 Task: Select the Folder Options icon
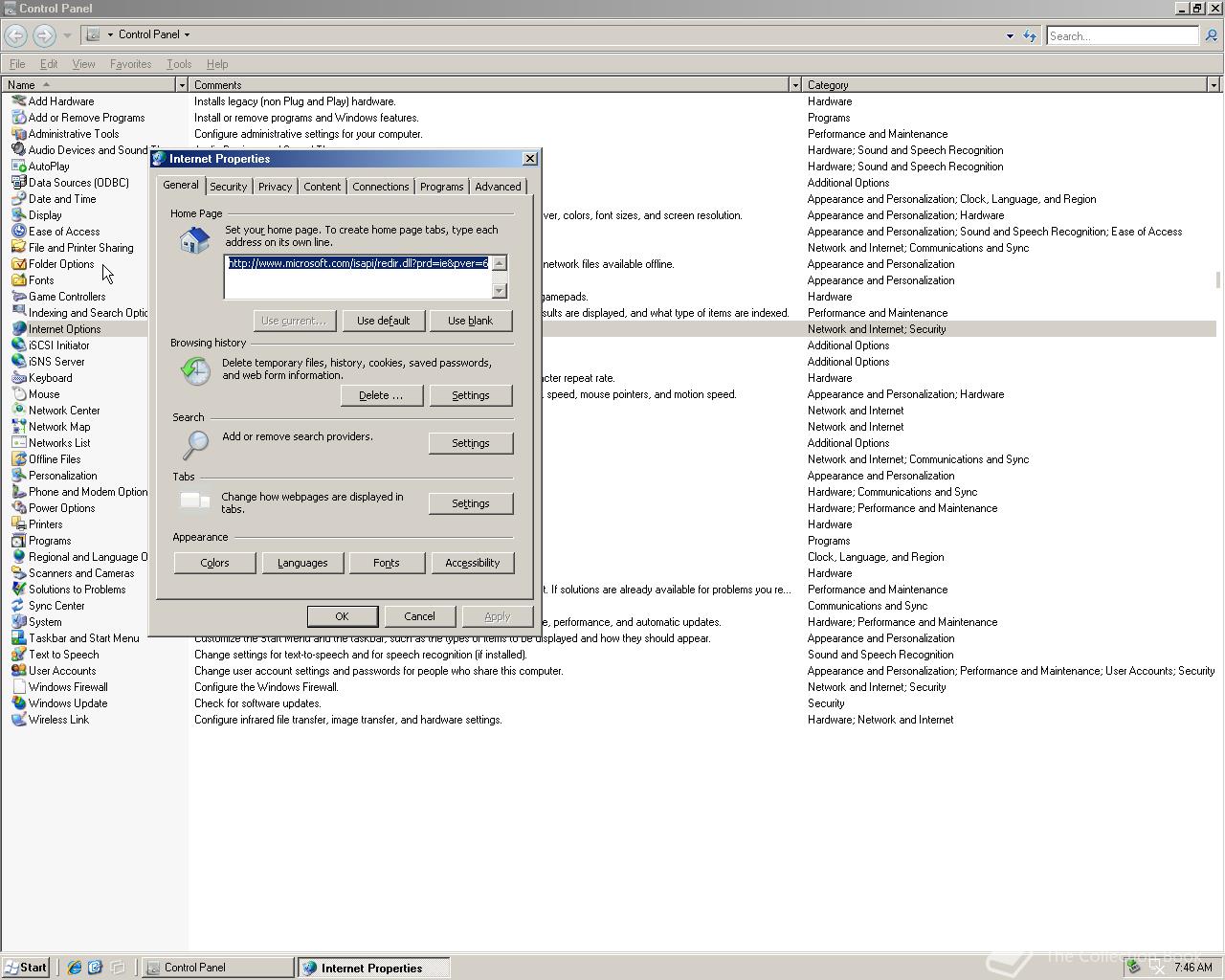point(18,264)
